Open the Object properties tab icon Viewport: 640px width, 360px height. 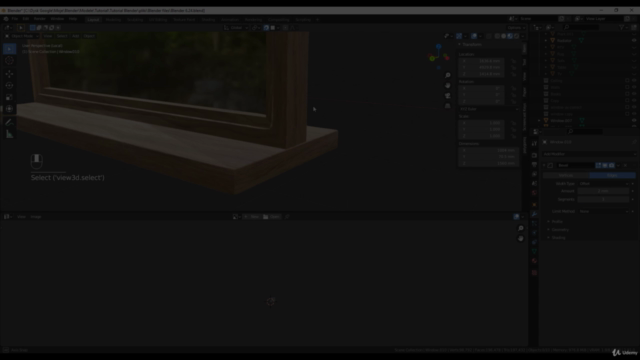point(534,204)
